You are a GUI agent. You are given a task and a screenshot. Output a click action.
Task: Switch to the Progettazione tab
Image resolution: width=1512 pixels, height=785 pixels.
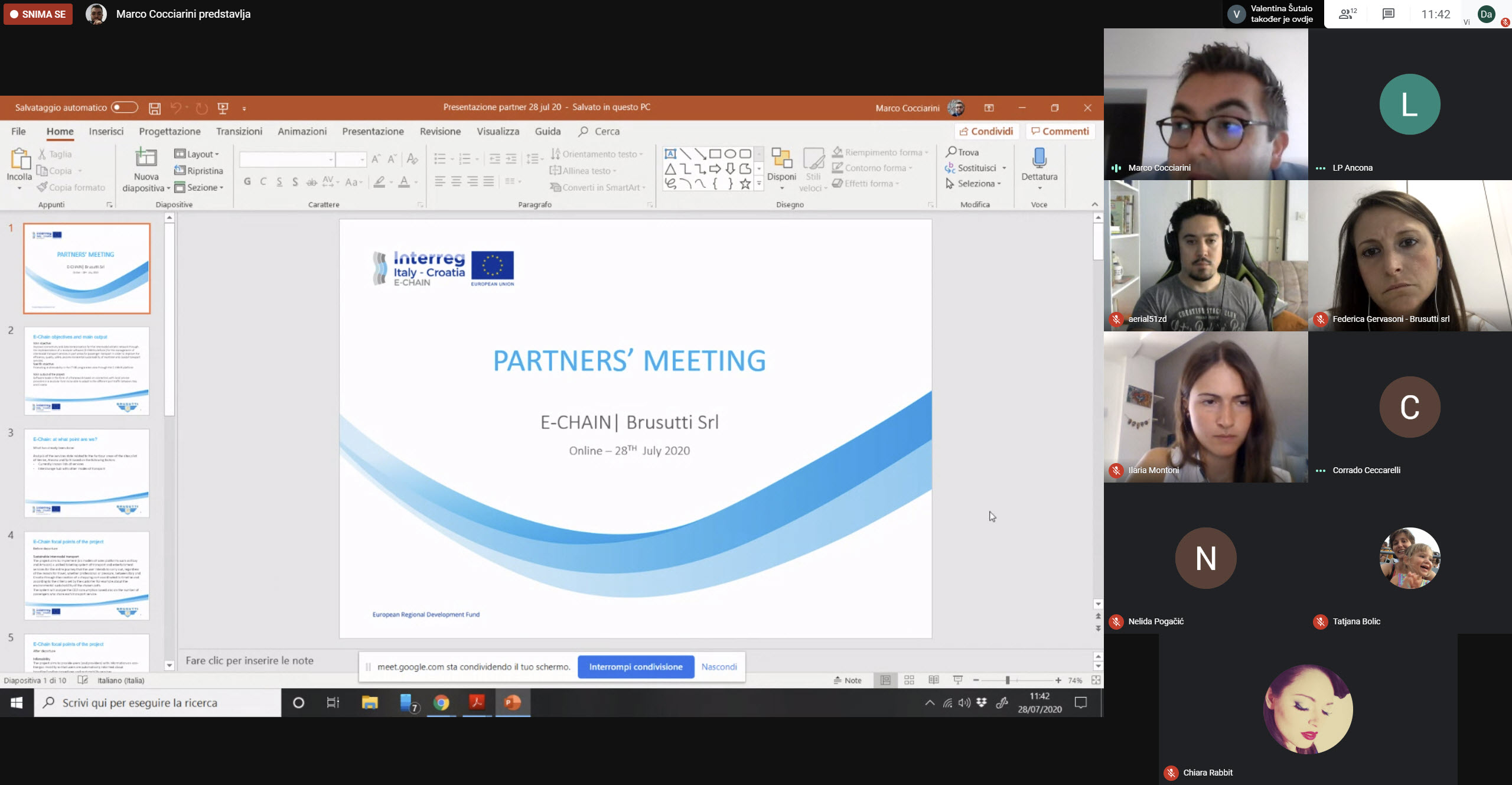pyautogui.click(x=170, y=131)
